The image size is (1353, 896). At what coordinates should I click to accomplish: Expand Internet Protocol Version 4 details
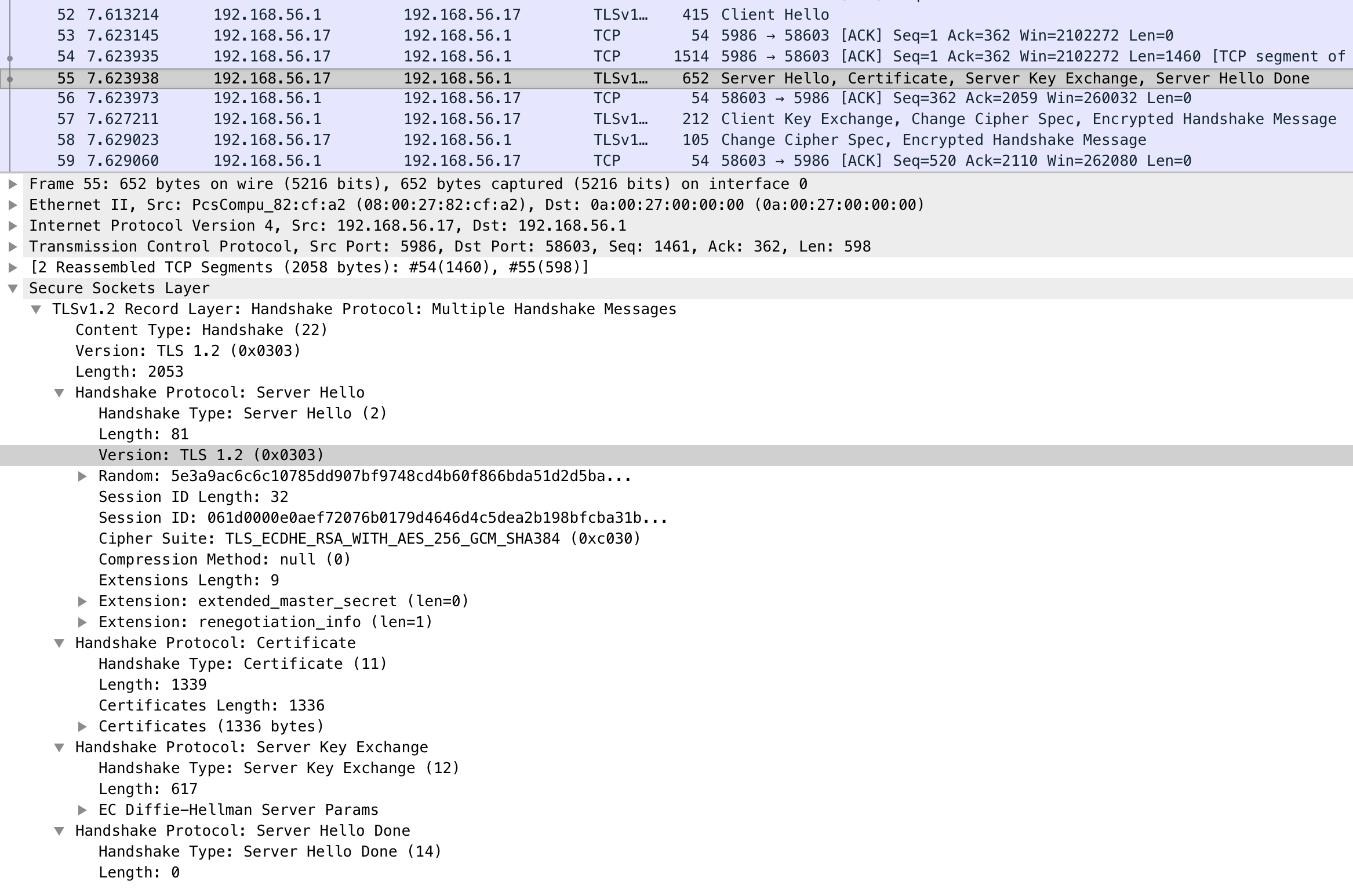coord(13,225)
